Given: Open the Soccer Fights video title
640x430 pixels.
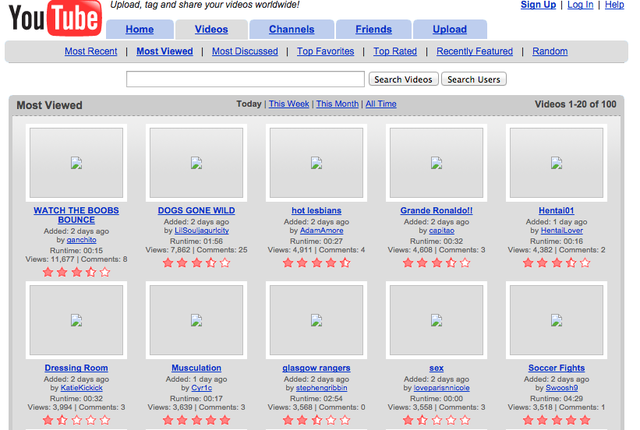Looking at the screenshot, I should tap(556, 368).
